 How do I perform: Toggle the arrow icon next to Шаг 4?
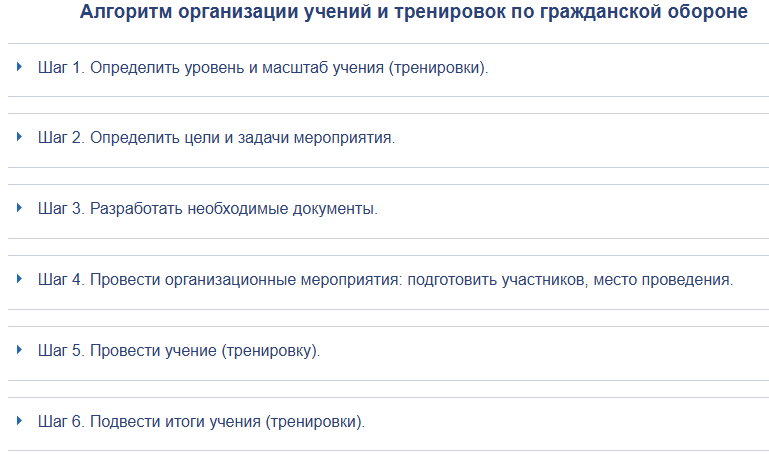[x=19, y=279]
